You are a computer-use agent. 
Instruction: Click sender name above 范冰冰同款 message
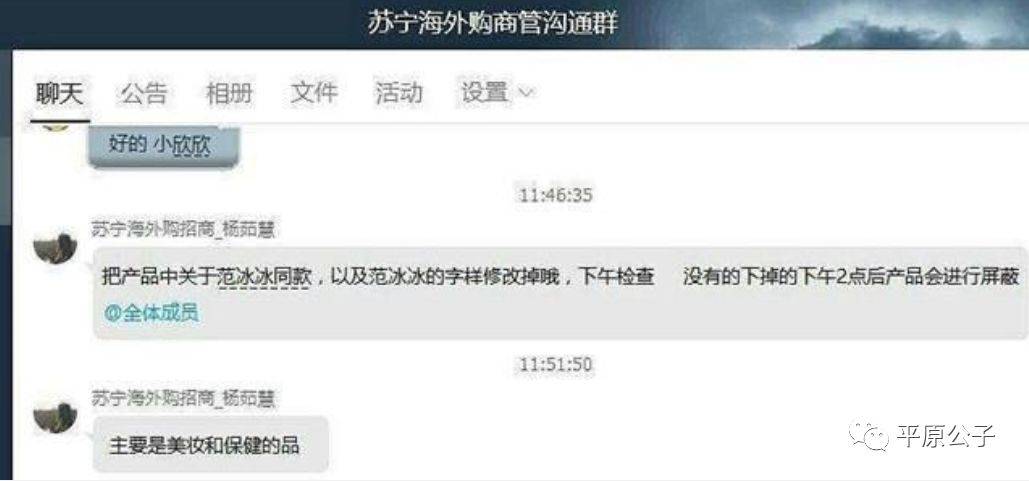[183, 230]
